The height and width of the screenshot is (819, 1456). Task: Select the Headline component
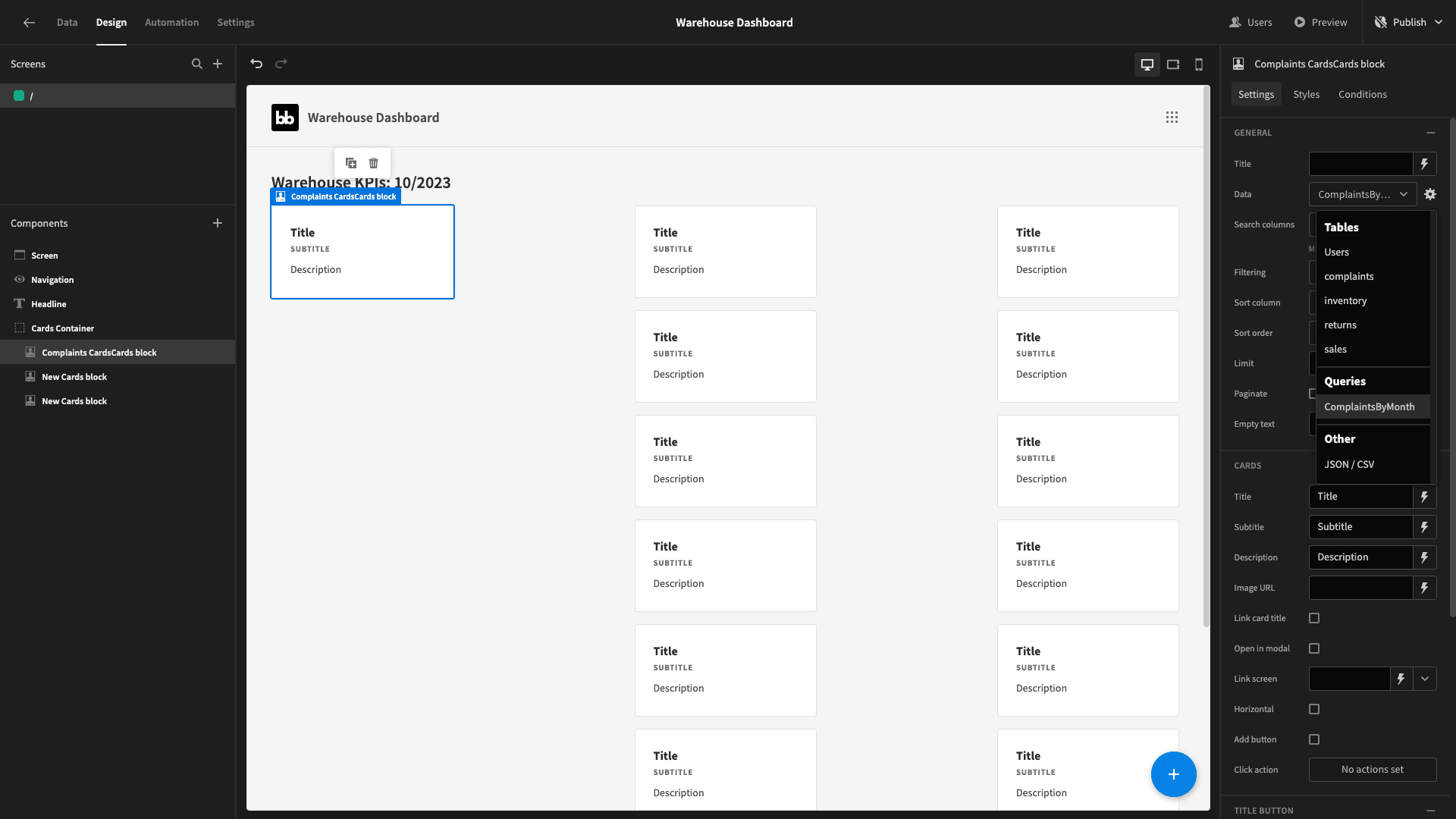point(118,304)
